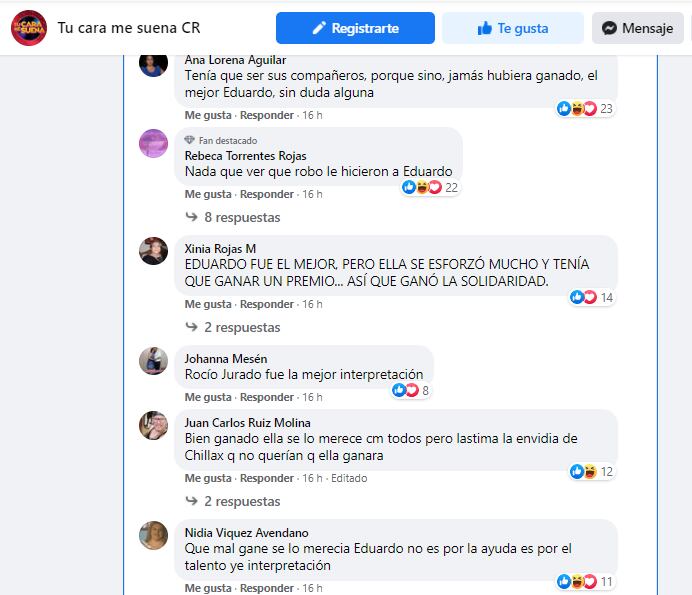
Task: Toggle Me gusta on Xinia Rojas M's comment
Action: tap(208, 304)
